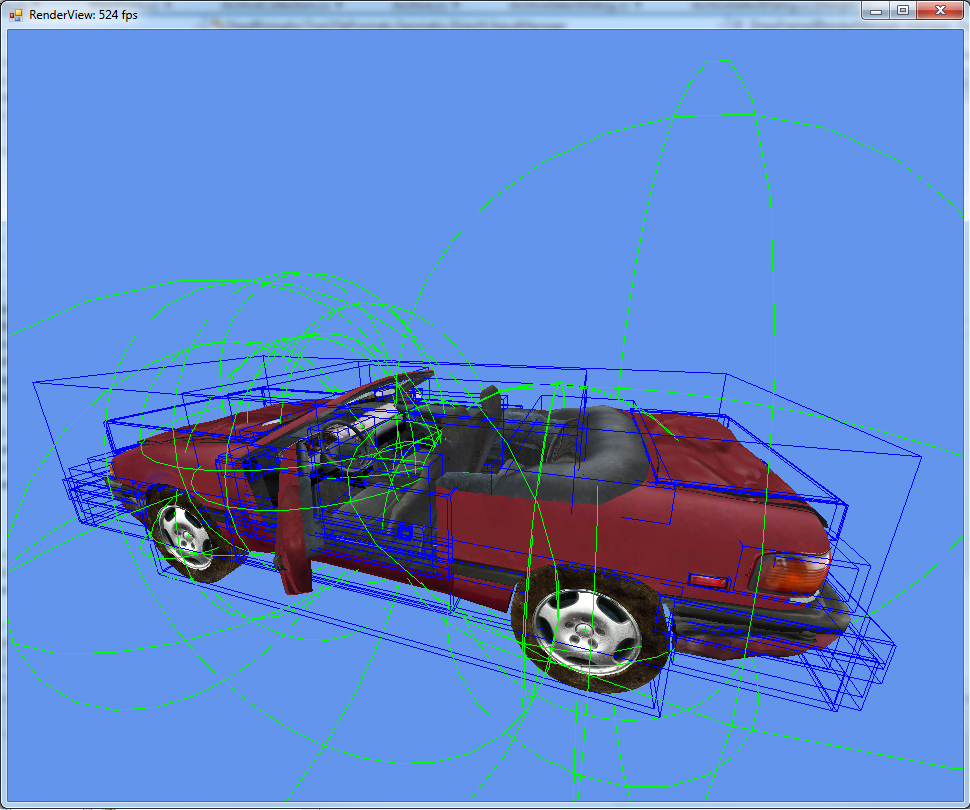Minimize the RenderView window

(875, 11)
